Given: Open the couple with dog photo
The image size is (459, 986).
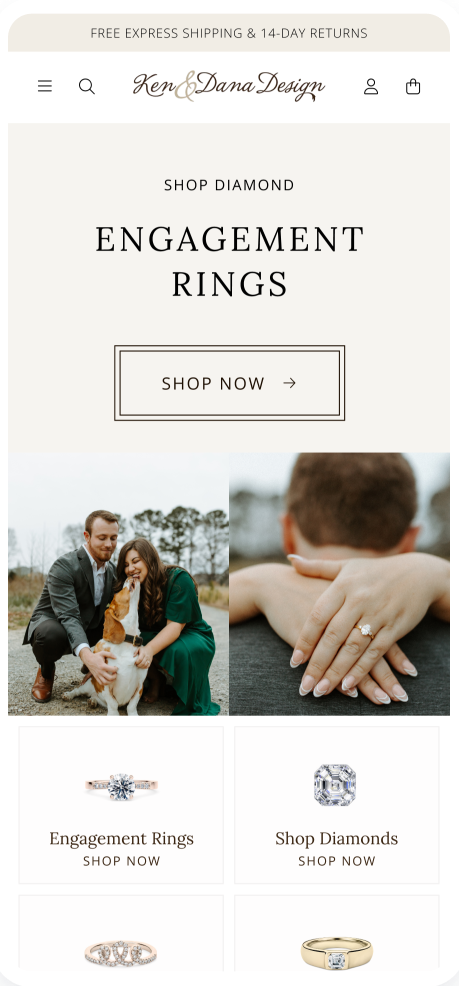Looking at the screenshot, I should 118,584.
